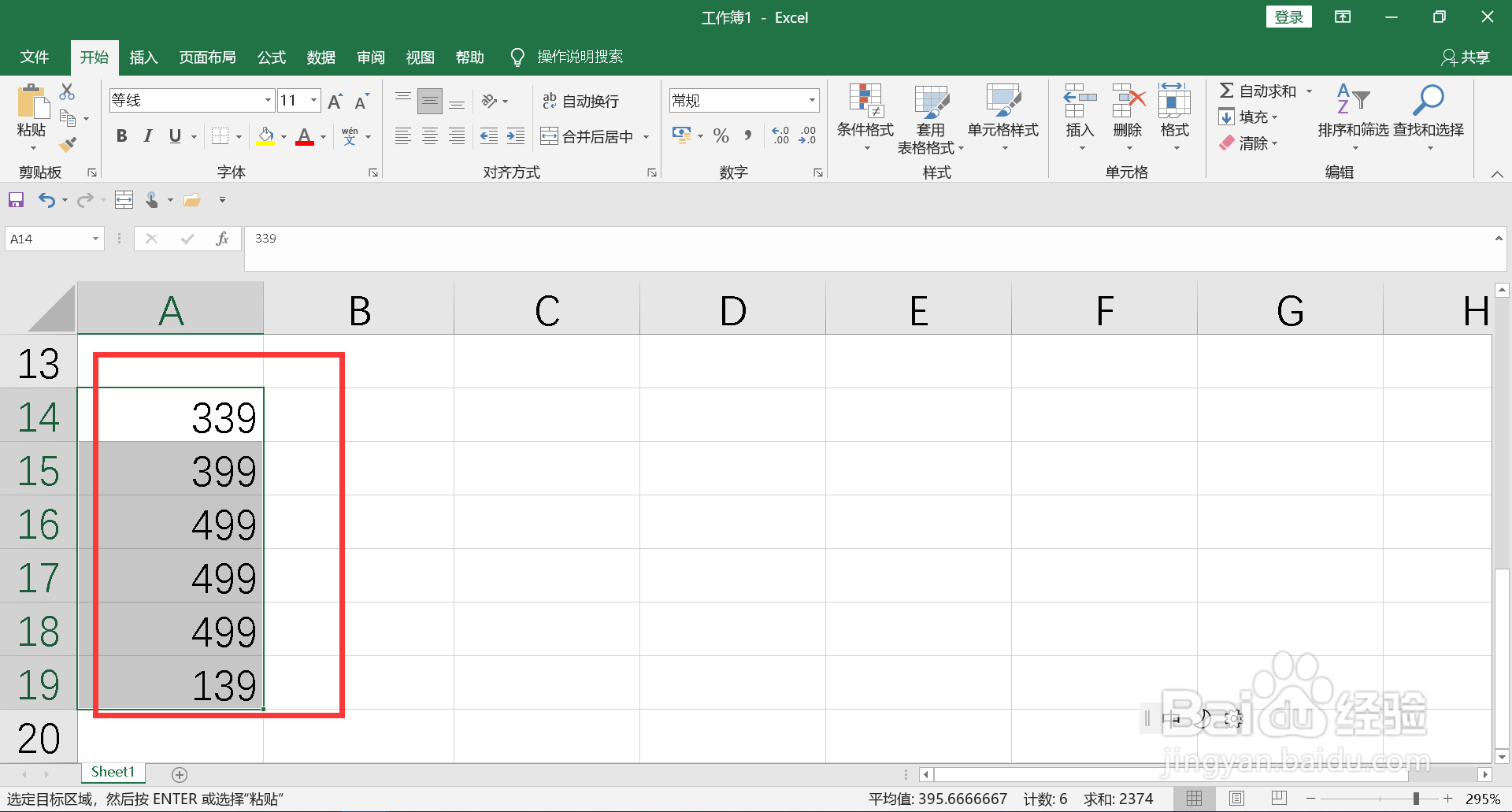Open the 格式 cells menu
The width and height of the screenshot is (1512, 812).
pos(1174,118)
